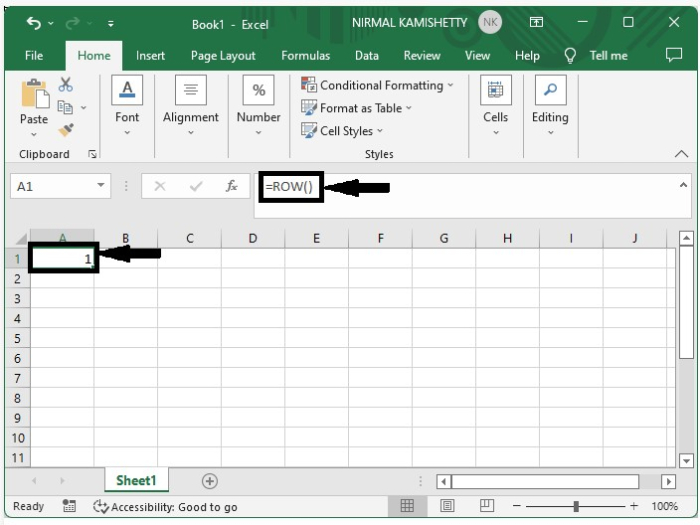Click the NK account avatar
This screenshot has height=525, width=700.
490,22
